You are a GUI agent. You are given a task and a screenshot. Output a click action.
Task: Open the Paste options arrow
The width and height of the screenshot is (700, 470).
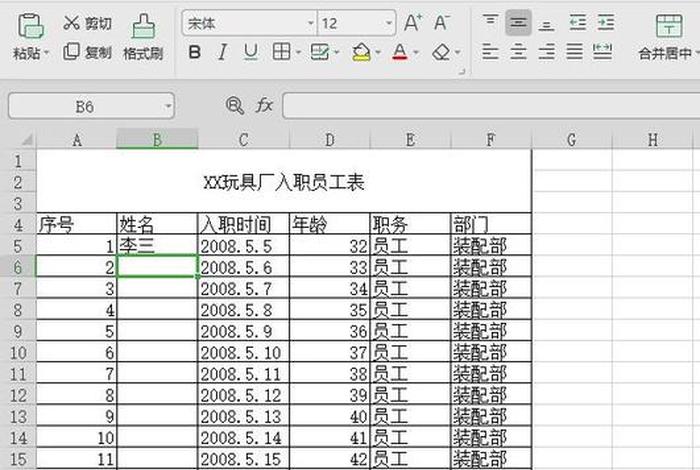(46, 54)
